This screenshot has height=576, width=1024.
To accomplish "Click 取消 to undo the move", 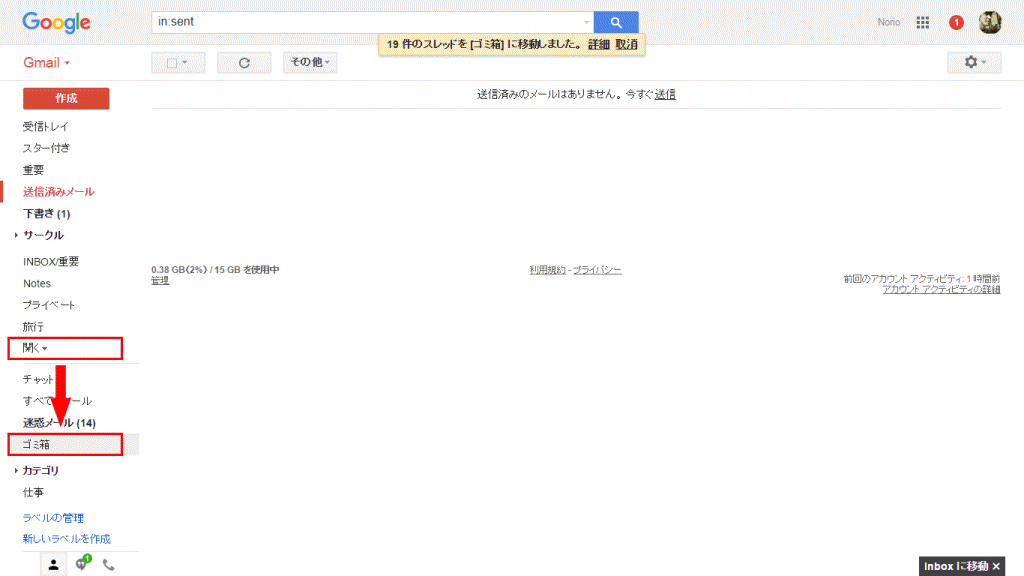I will coord(626,45).
